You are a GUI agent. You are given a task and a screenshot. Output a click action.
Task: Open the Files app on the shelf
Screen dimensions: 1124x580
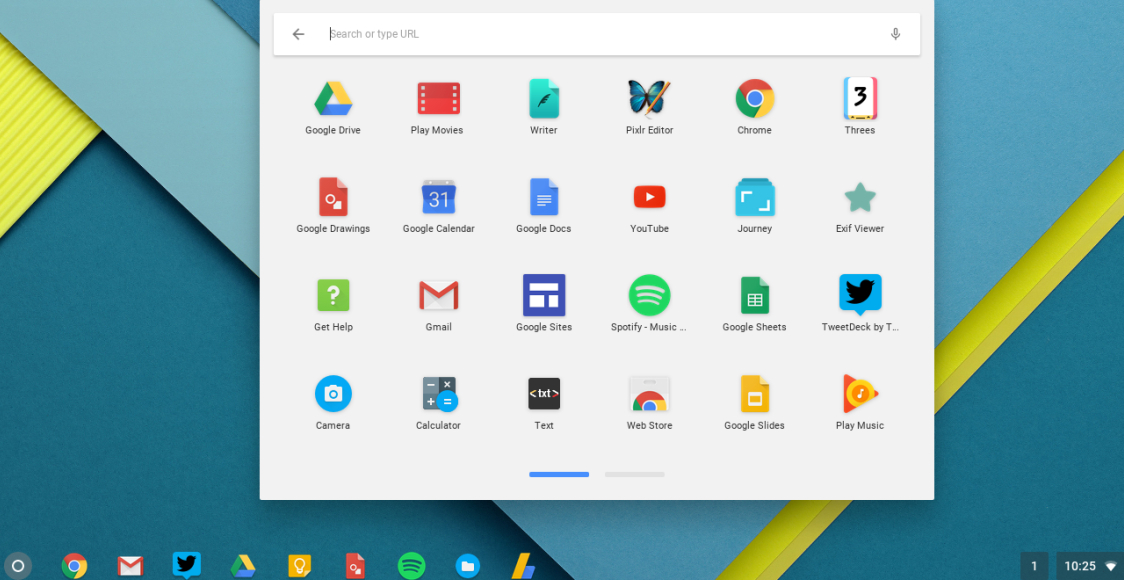[x=467, y=566]
